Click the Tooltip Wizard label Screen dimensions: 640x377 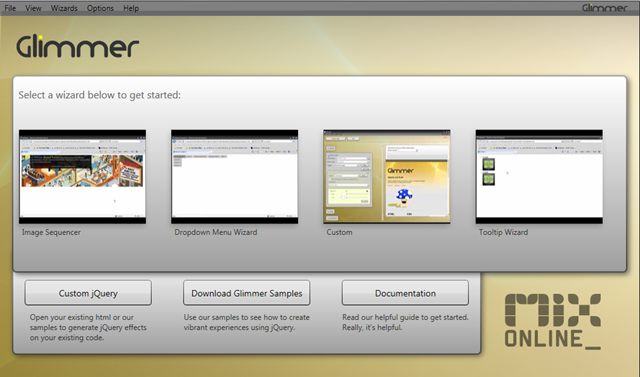click(x=503, y=232)
